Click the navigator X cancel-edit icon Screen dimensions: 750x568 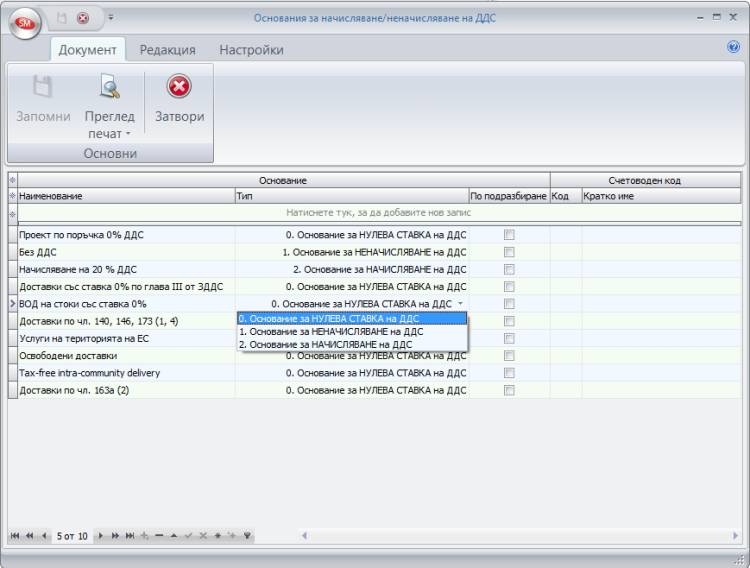point(203,535)
